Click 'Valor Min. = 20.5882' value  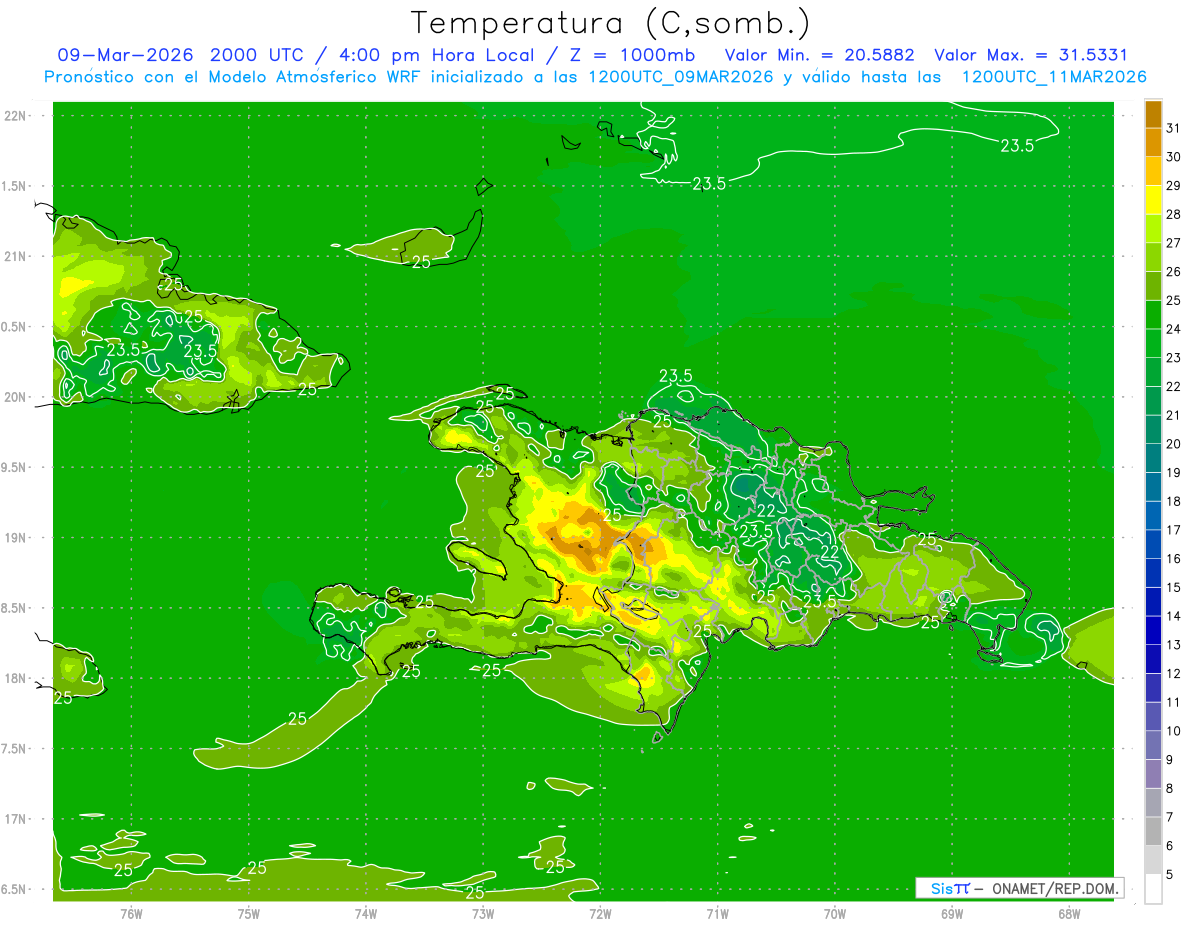pyautogui.click(x=820, y=55)
